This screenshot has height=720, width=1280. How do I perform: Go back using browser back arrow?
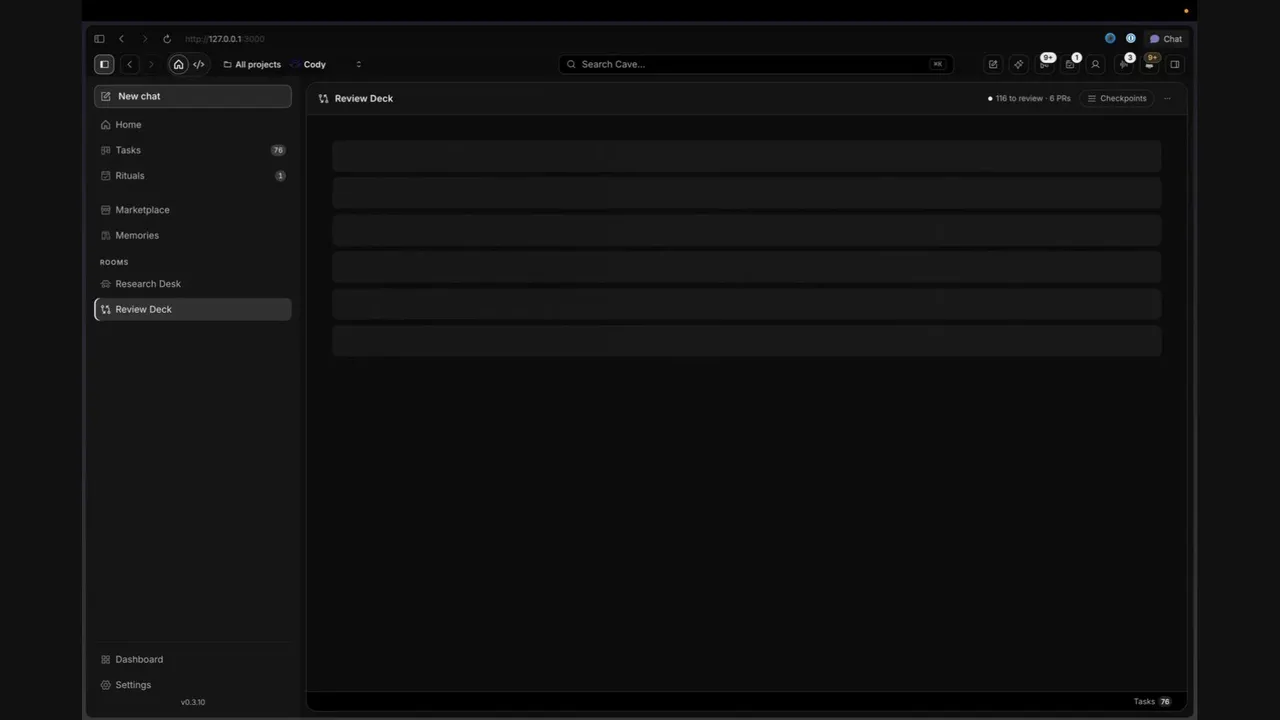click(x=121, y=39)
